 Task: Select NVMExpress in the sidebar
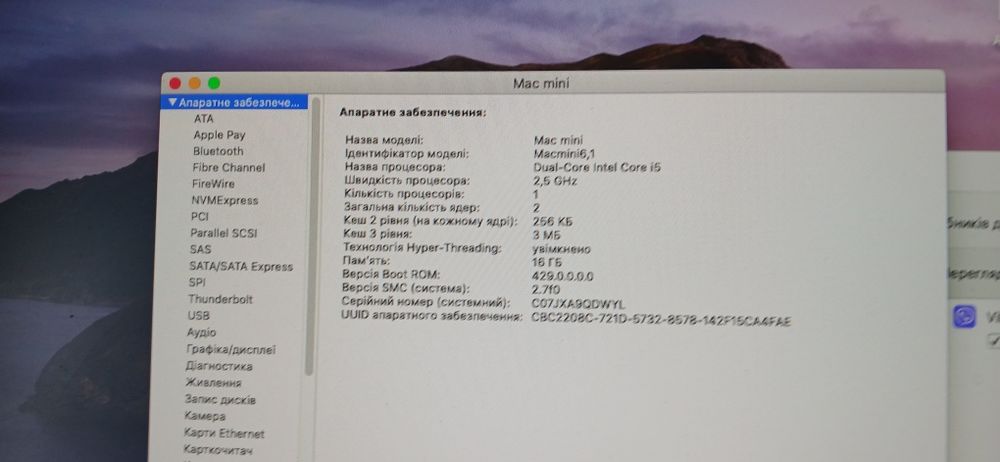[x=224, y=200]
